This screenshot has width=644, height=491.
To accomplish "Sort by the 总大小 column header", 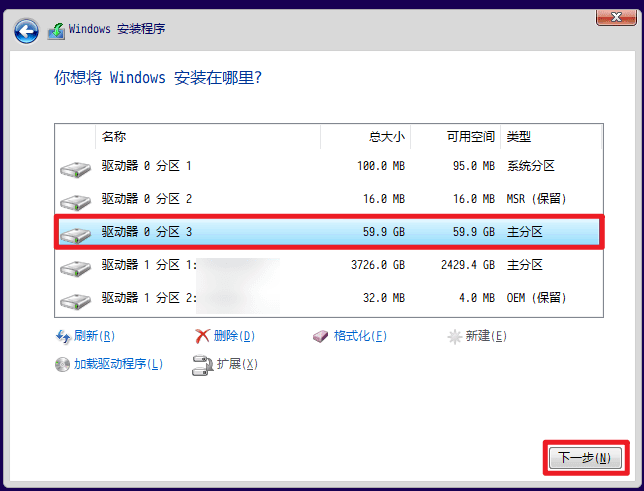I will click(366, 136).
